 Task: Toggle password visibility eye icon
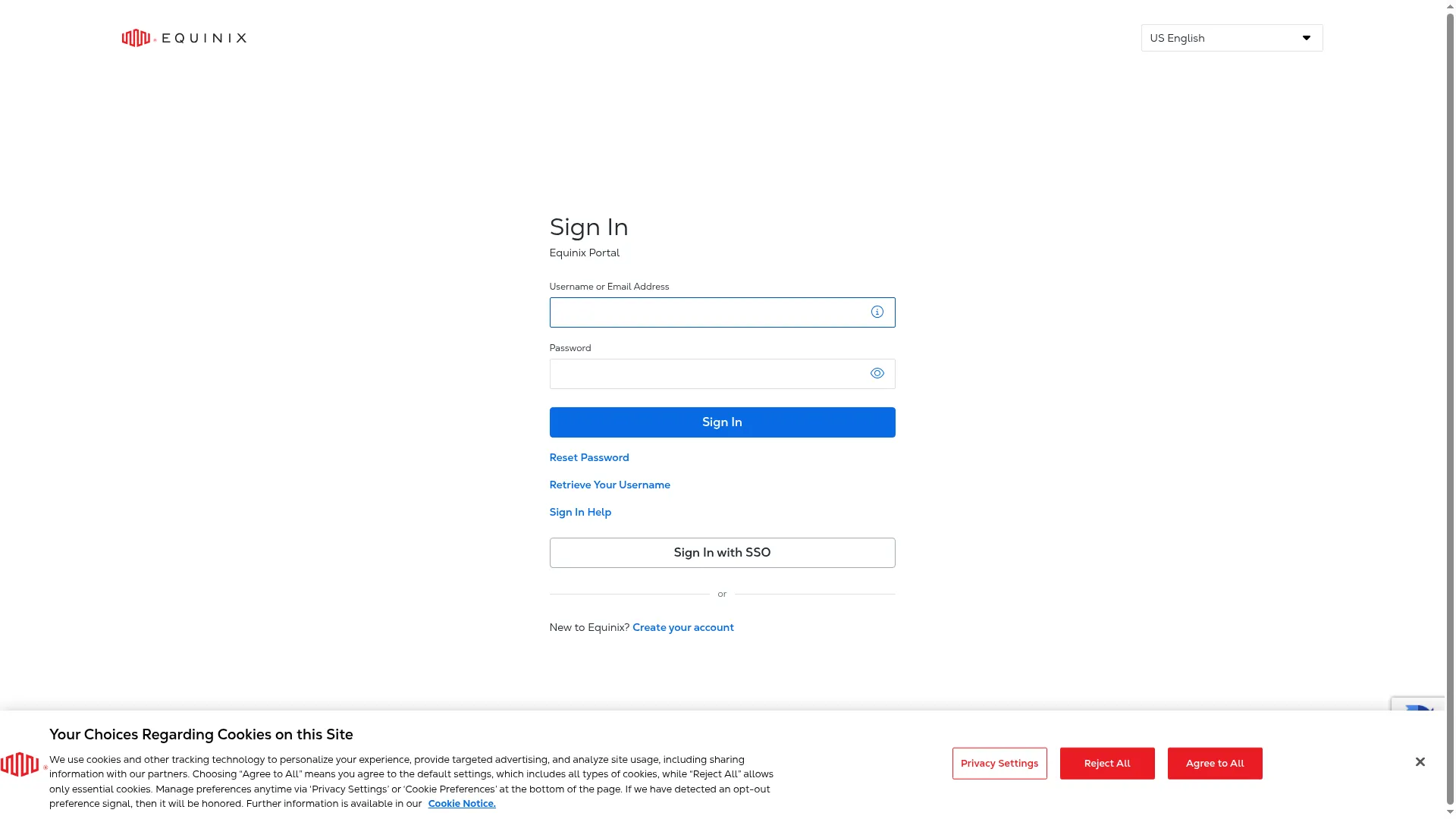pyautogui.click(x=877, y=373)
